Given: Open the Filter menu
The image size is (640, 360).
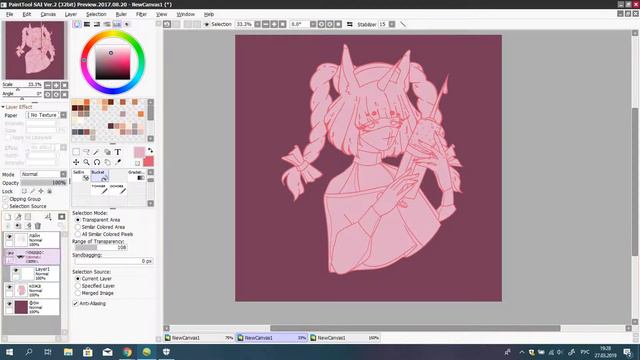Looking at the screenshot, I should pos(141,14).
